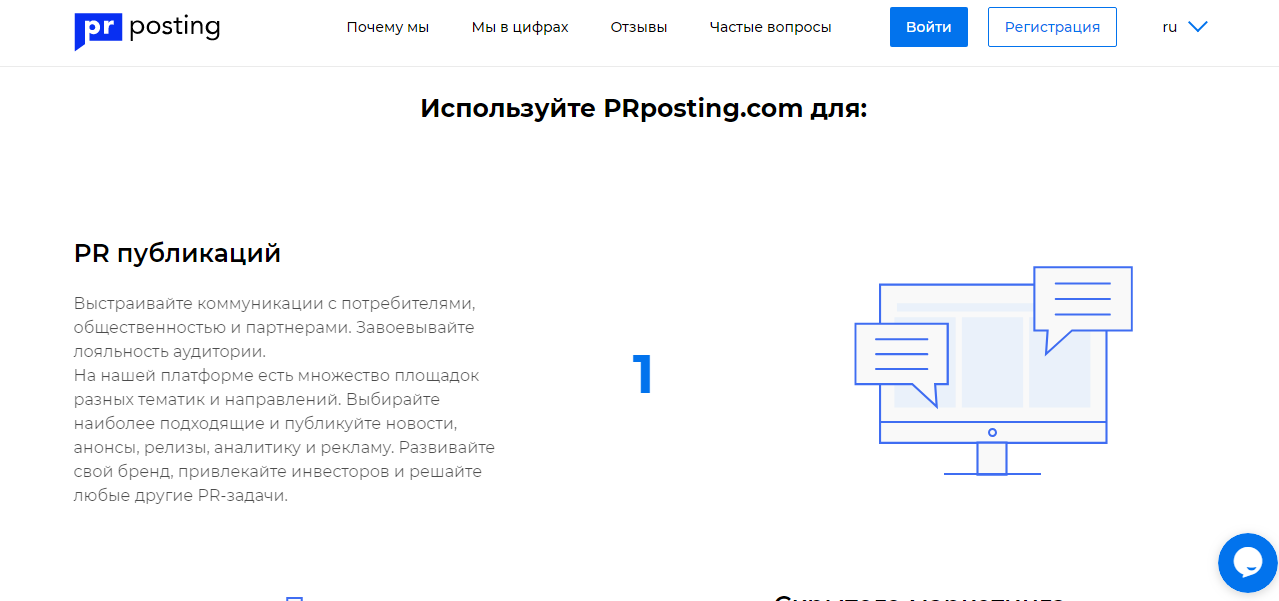Open the Почему мы section
1279x601 pixels.
point(388,27)
